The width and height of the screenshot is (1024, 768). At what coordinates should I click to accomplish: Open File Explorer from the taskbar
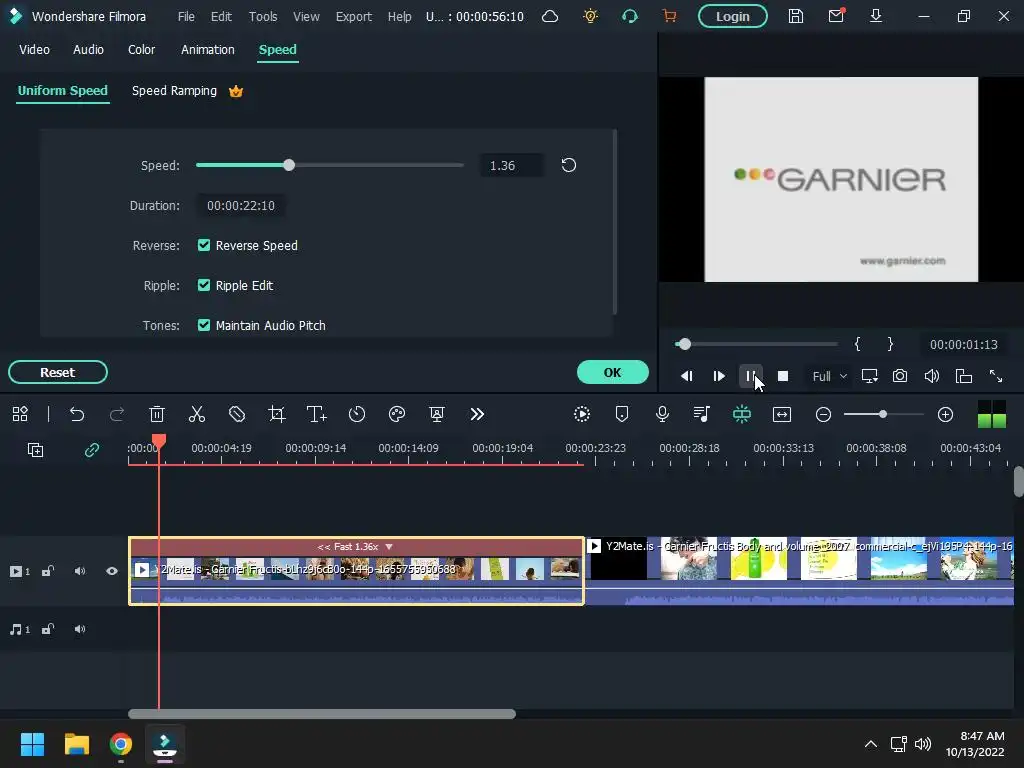click(x=76, y=744)
